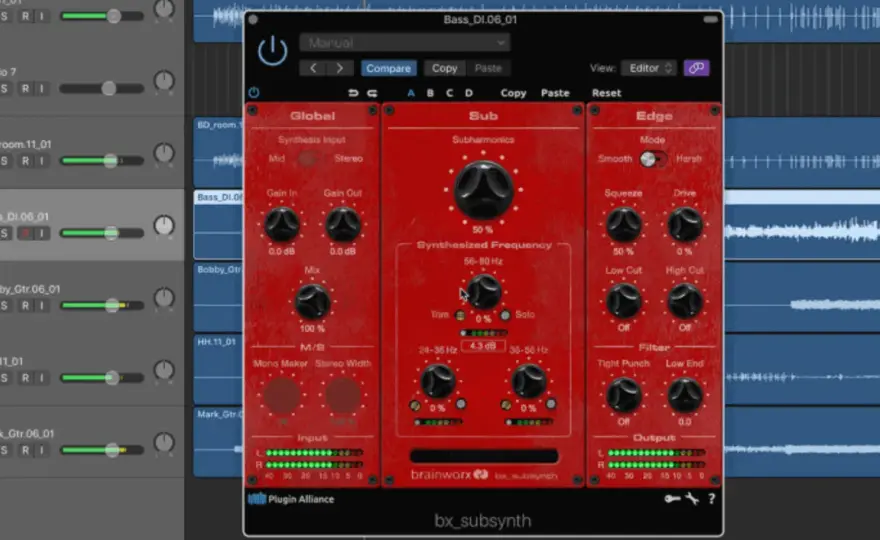This screenshot has width=880, height=540.
Task: Click the 4.3 dB value field
Action: click(x=483, y=346)
